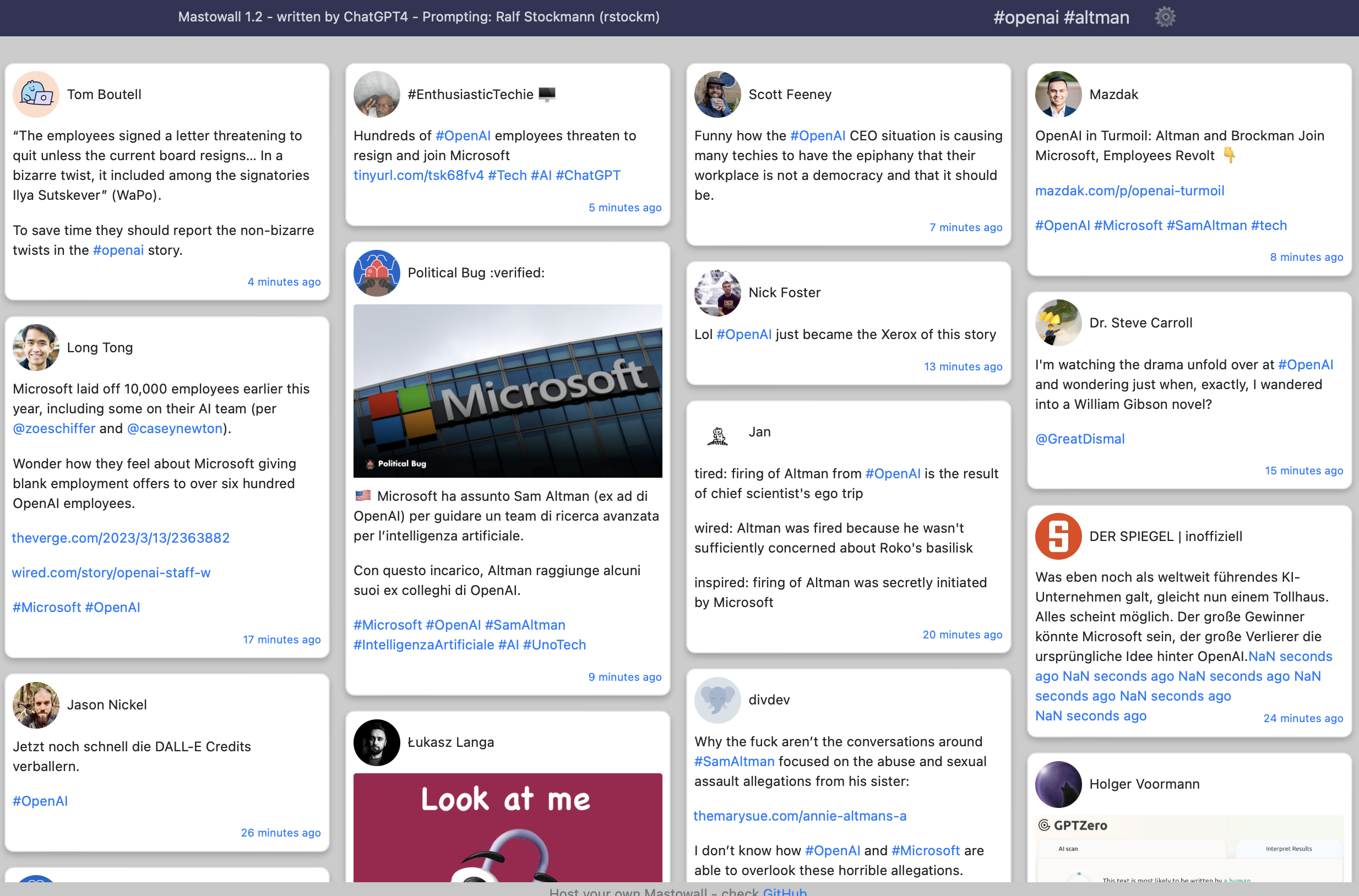Viewport: 1359px width, 896px height.
Task: Click '24 minutes ago' timestamp
Action: click(x=1303, y=718)
